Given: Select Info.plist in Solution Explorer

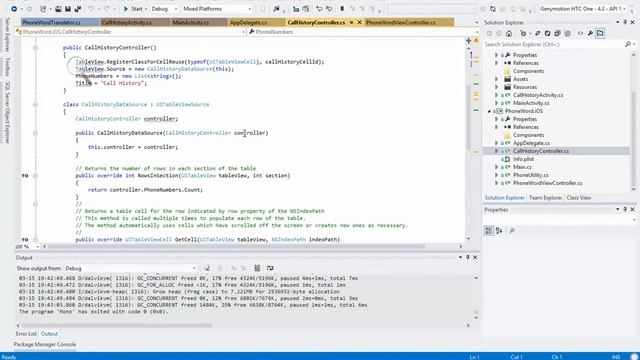Looking at the screenshot, I should click(x=523, y=159).
